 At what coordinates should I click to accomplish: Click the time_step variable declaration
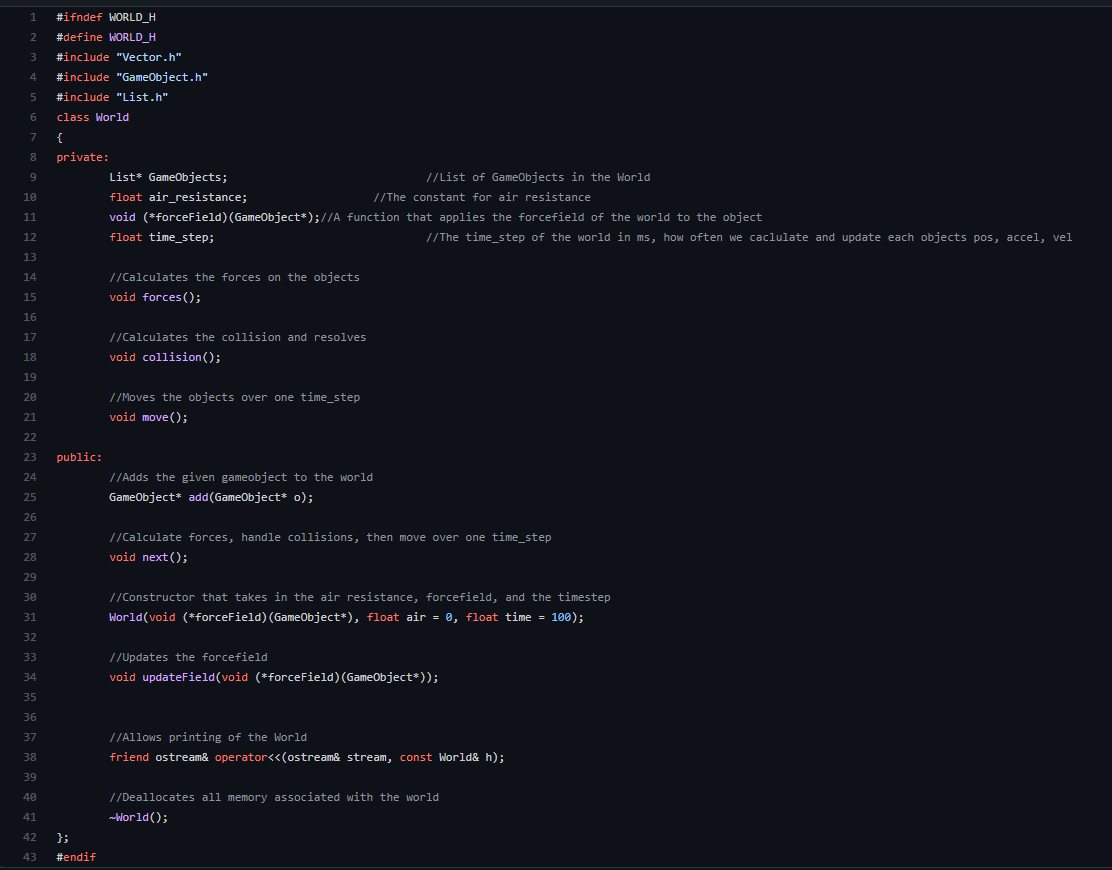click(x=178, y=238)
